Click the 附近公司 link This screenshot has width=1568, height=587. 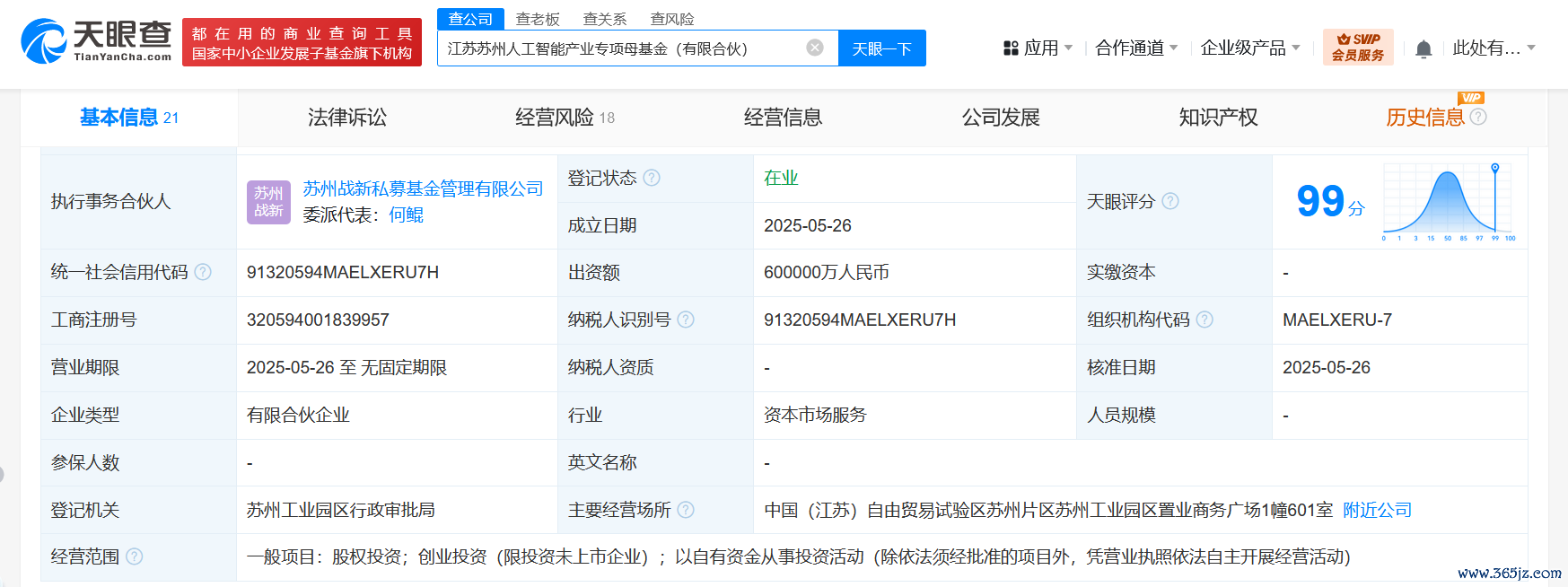click(x=1377, y=510)
